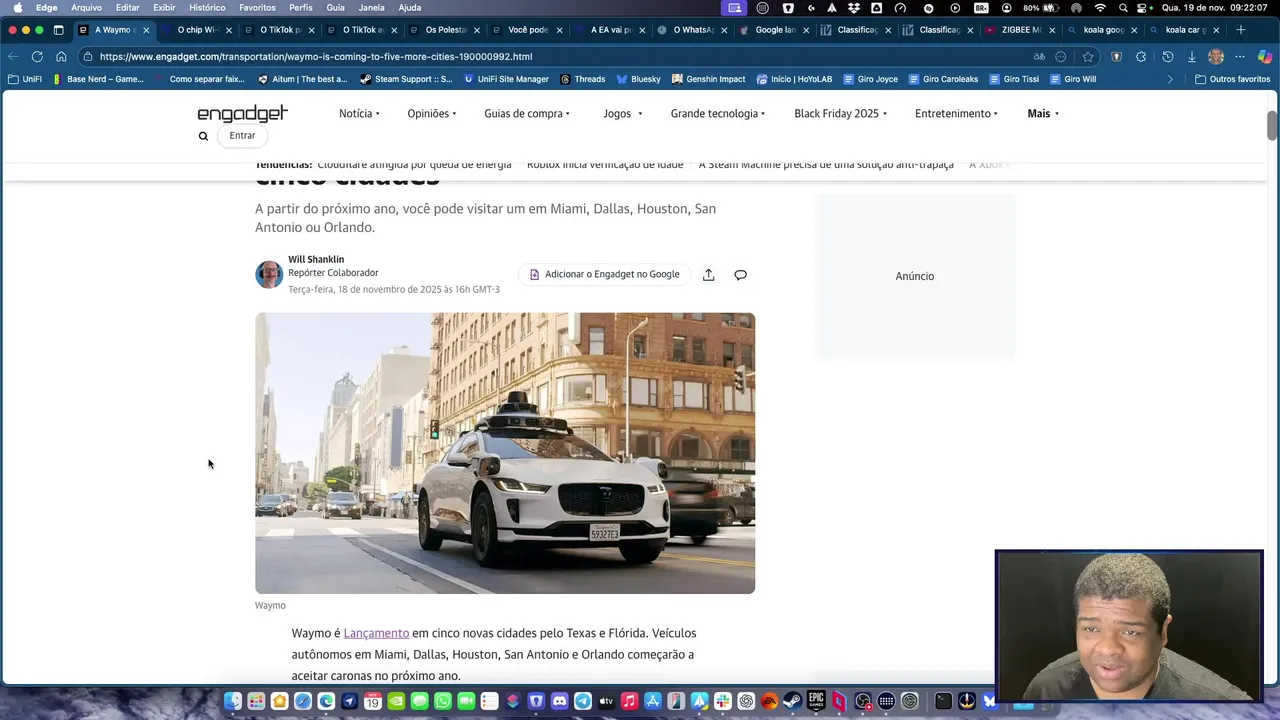Launch Safari from the Dock
Viewport: 1280px width, 720px height.
coord(303,701)
